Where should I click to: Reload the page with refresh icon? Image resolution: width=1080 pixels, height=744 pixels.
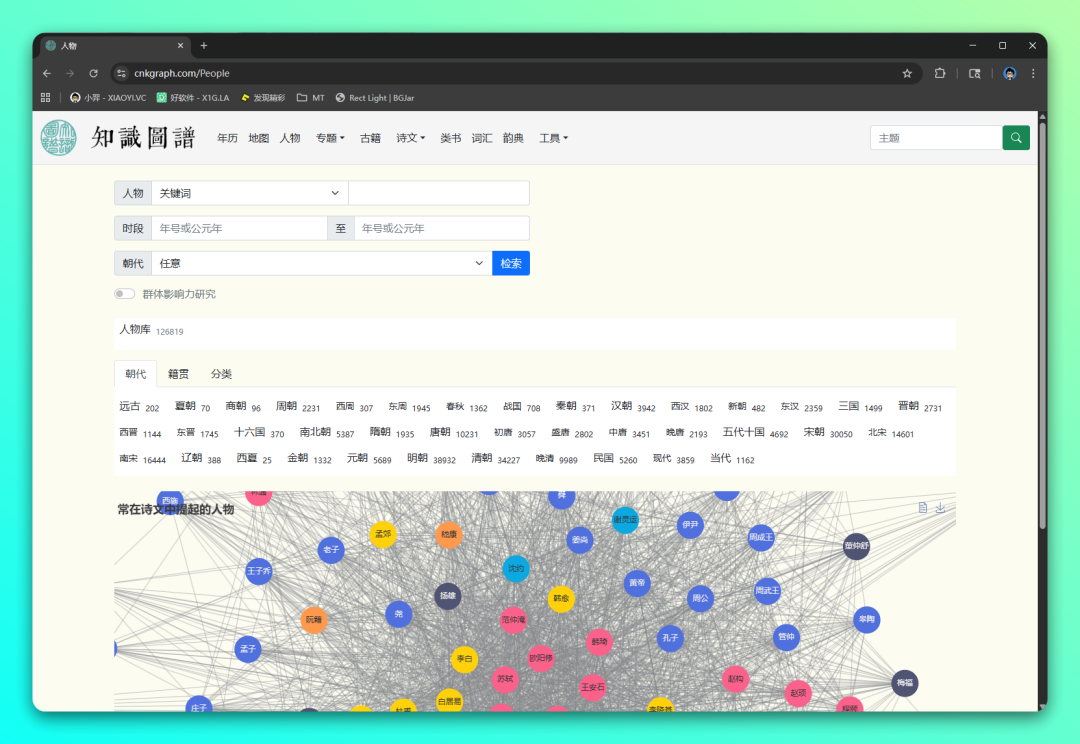pyautogui.click(x=94, y=73)
